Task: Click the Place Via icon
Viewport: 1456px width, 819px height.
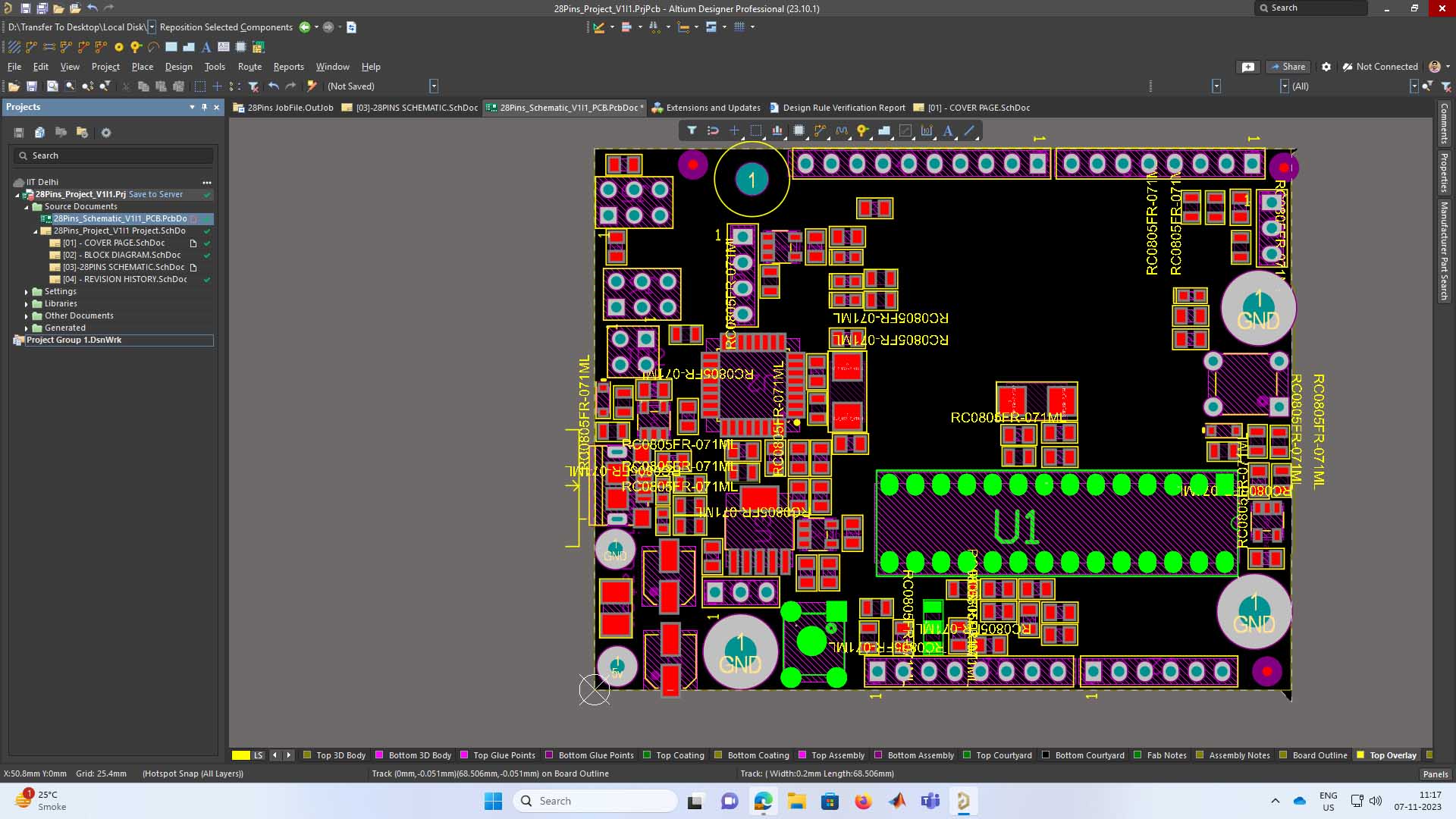Action: [862, 131]
